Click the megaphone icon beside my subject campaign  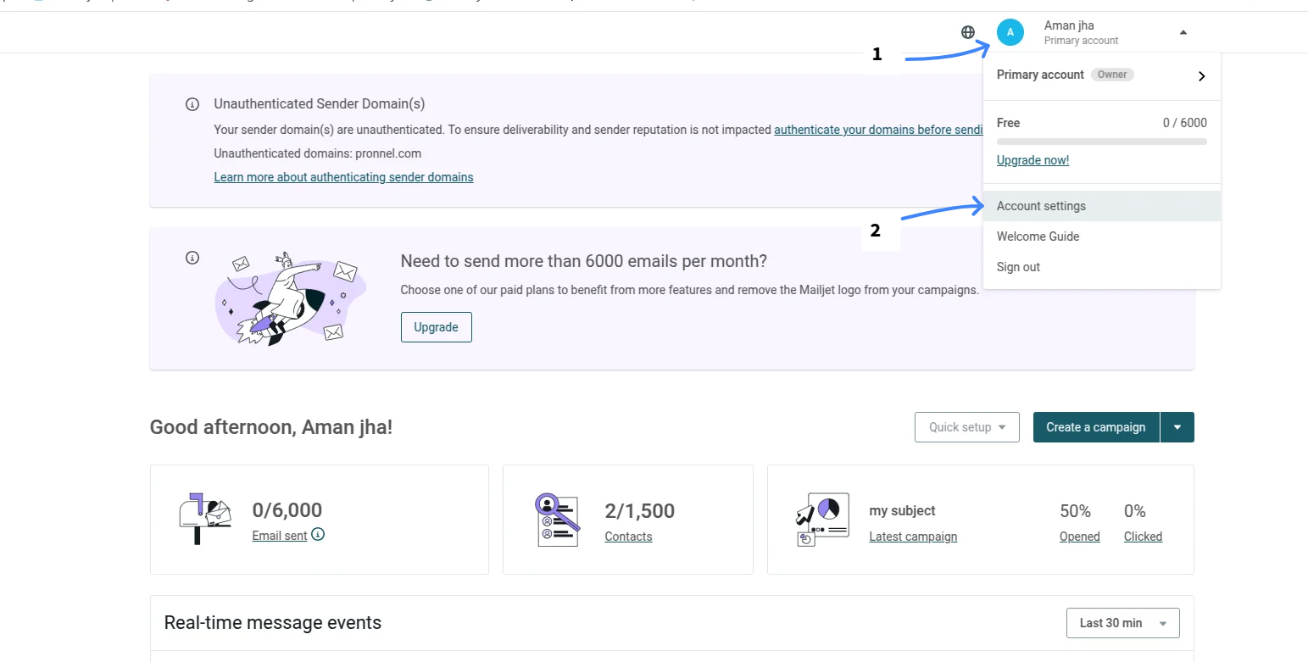click(821, 518)
